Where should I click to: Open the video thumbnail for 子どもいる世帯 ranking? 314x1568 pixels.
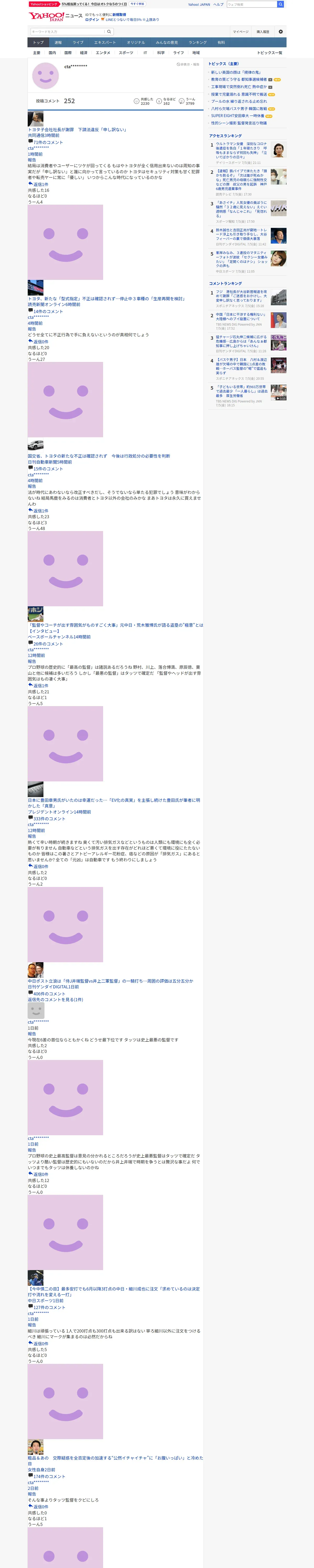[279, 393]
